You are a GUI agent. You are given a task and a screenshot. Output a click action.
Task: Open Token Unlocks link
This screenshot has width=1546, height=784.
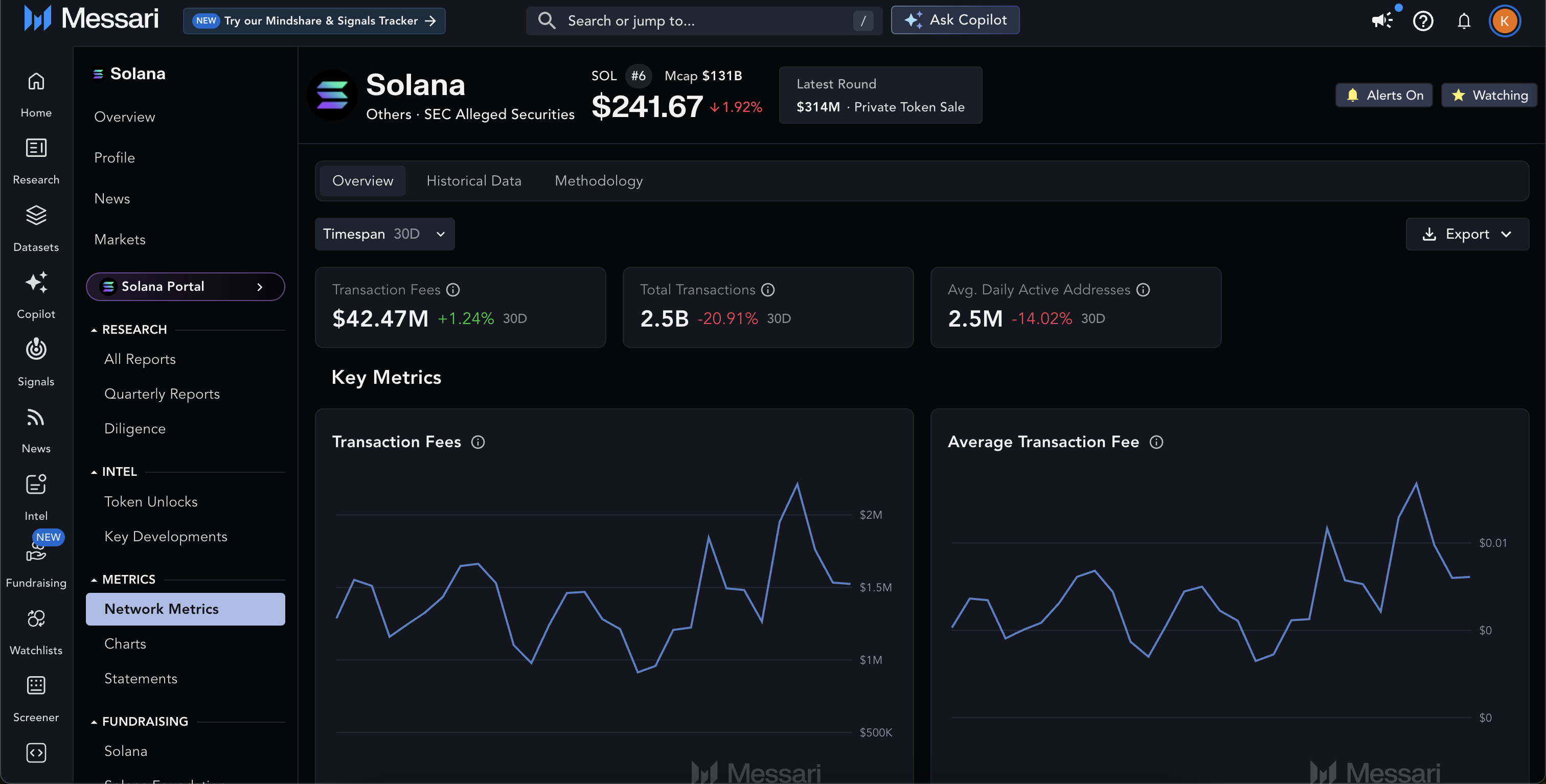(x=151, y=501)
